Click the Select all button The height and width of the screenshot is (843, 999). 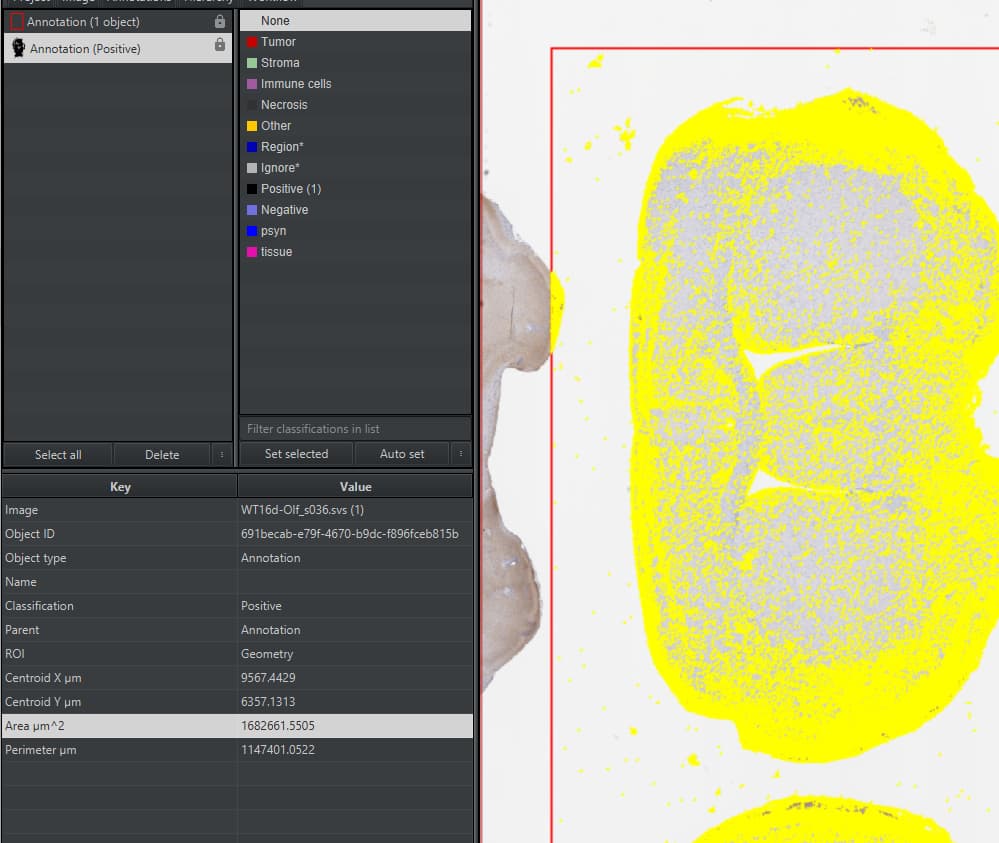56,454
